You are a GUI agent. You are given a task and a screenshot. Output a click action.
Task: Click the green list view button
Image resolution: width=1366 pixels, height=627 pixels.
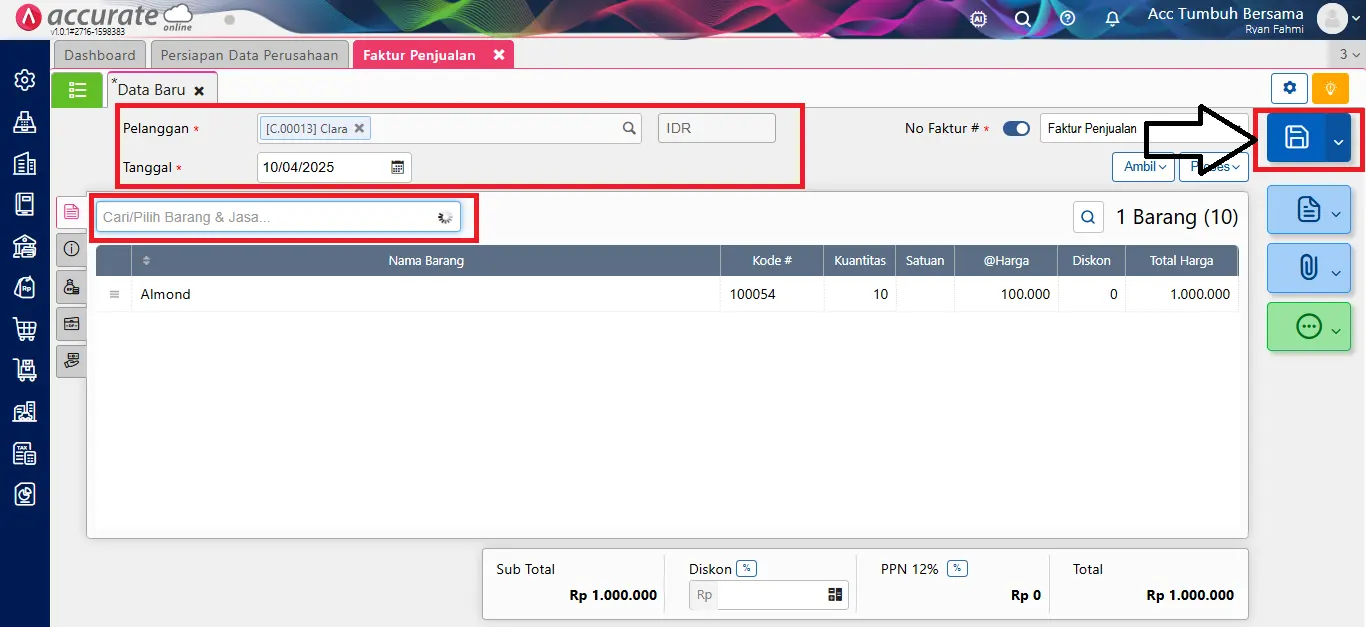click(77, 90)
